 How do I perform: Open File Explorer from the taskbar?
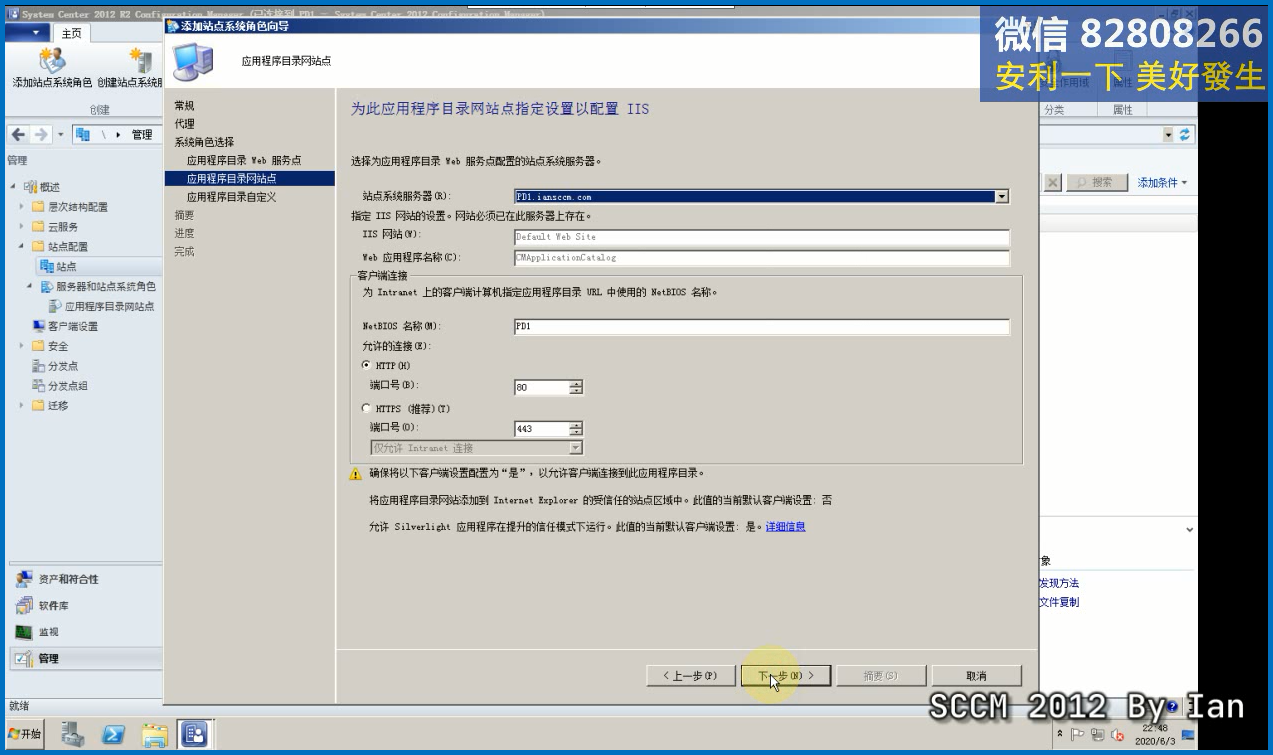[154, 735]
